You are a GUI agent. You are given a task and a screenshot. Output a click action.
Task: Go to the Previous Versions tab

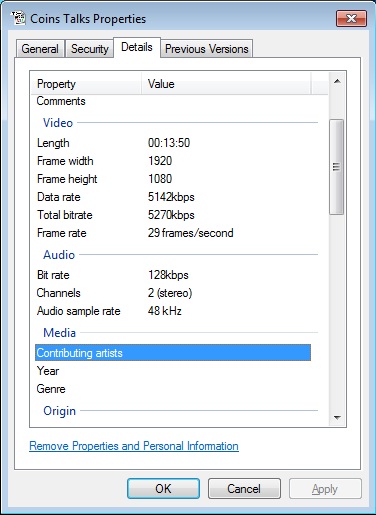click(207, 49)
